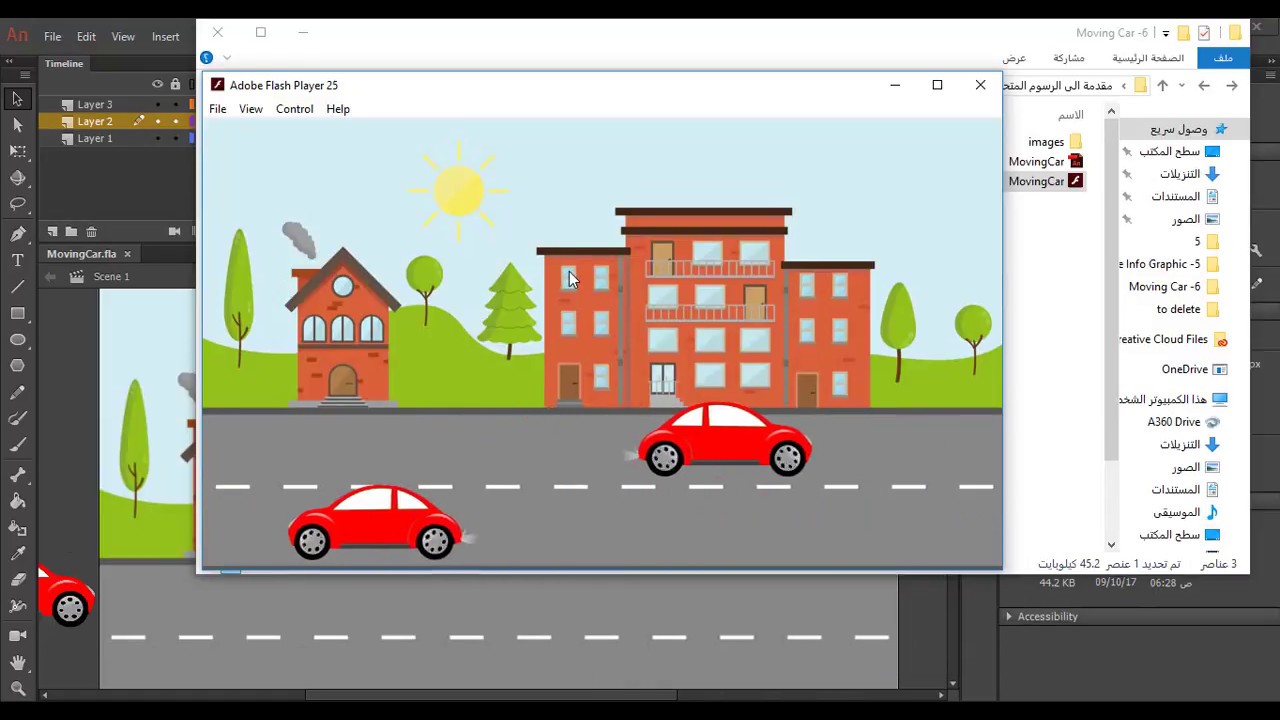Click Layer 3 outline color swatch
This screenshot has height=720, width=1280.
click(x=191, y=104)
